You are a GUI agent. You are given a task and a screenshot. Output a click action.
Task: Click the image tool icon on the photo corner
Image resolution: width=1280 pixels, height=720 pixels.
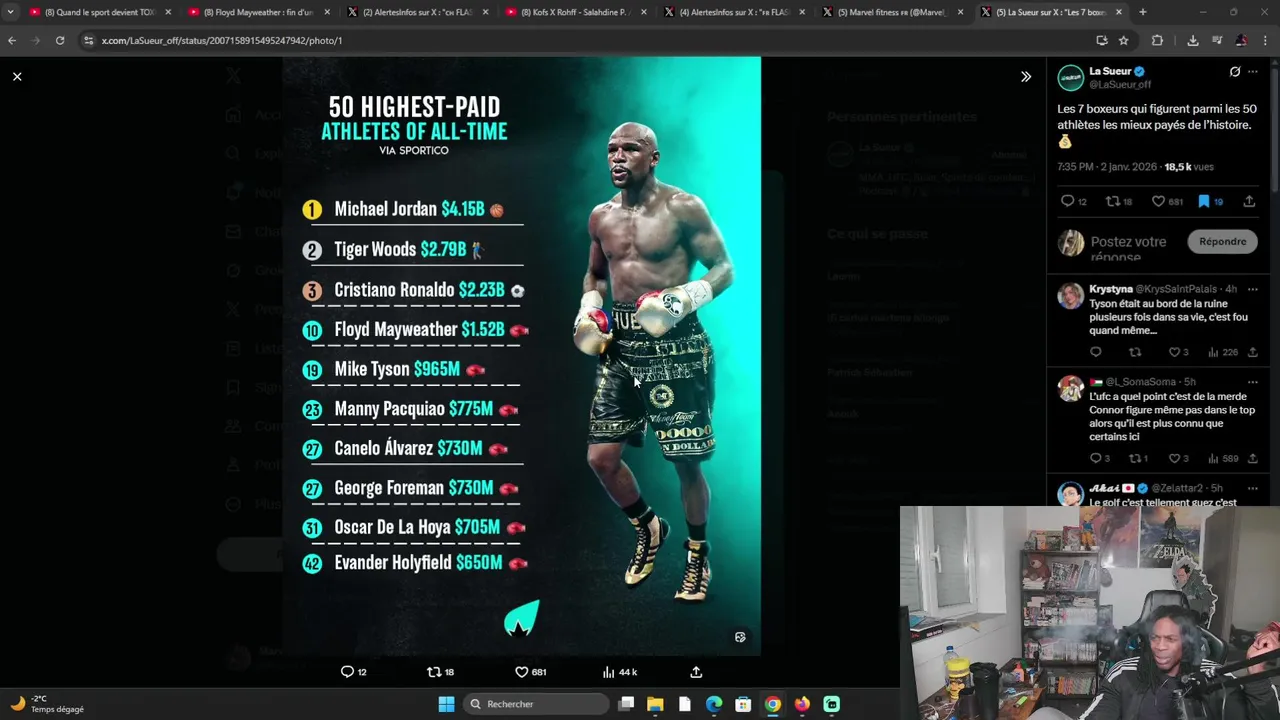(740, 637)
